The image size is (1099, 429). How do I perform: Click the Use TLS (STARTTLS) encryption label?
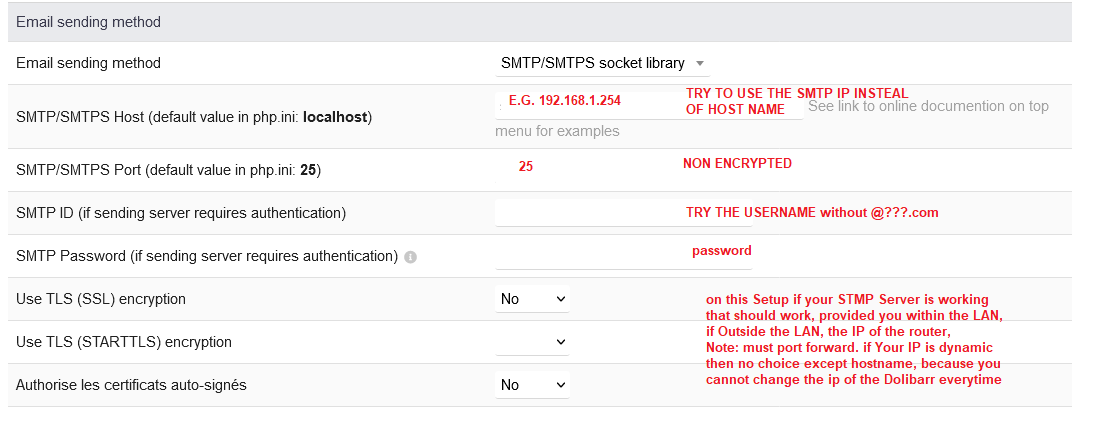tap(124, 342)
